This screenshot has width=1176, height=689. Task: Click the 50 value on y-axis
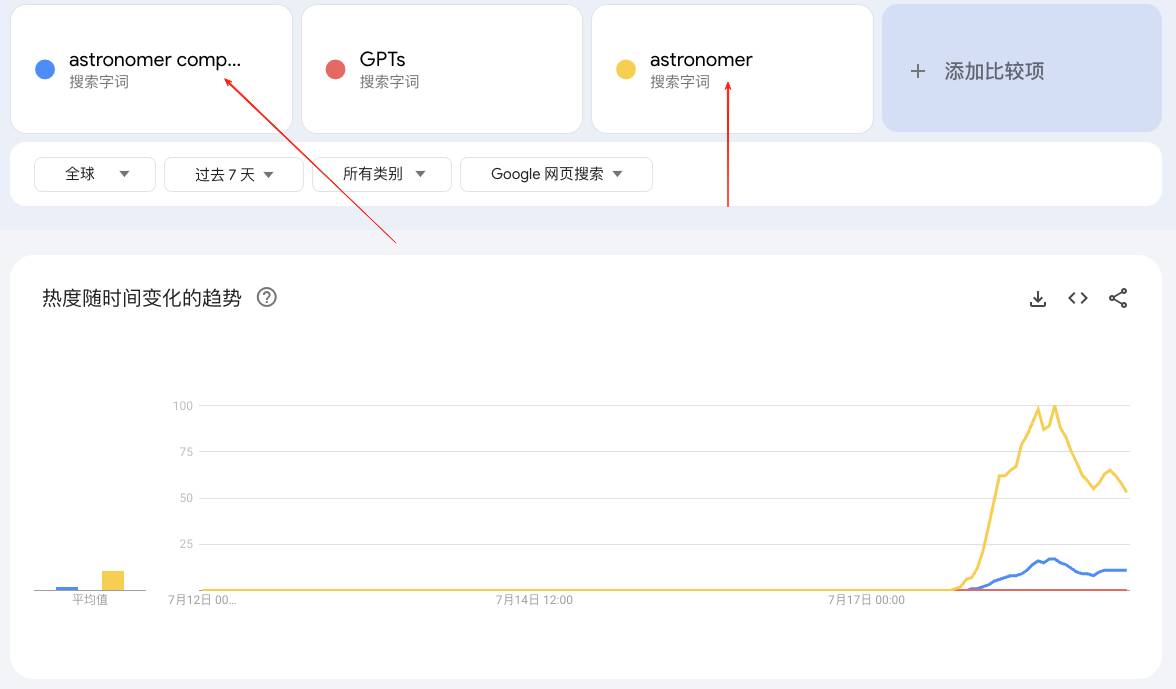[x=186, y=498]
